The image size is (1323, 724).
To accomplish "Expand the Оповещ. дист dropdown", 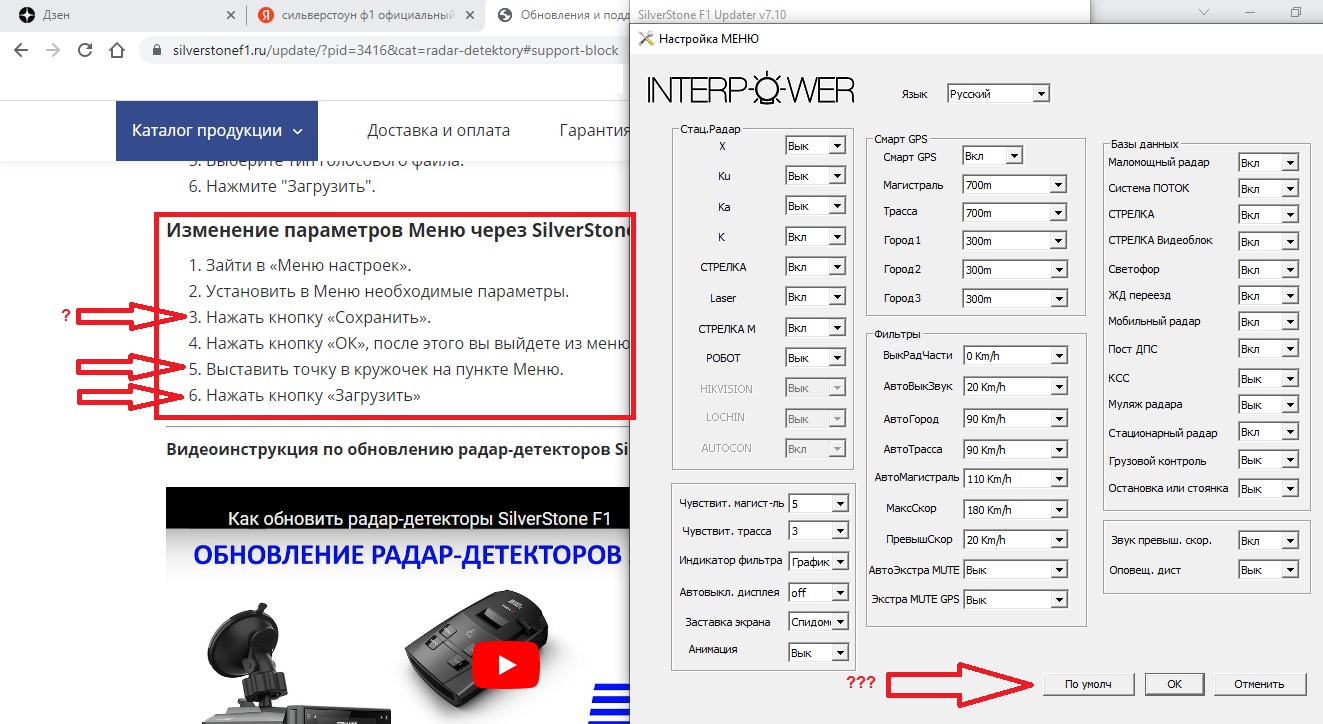I will (x=1268, y=570).
